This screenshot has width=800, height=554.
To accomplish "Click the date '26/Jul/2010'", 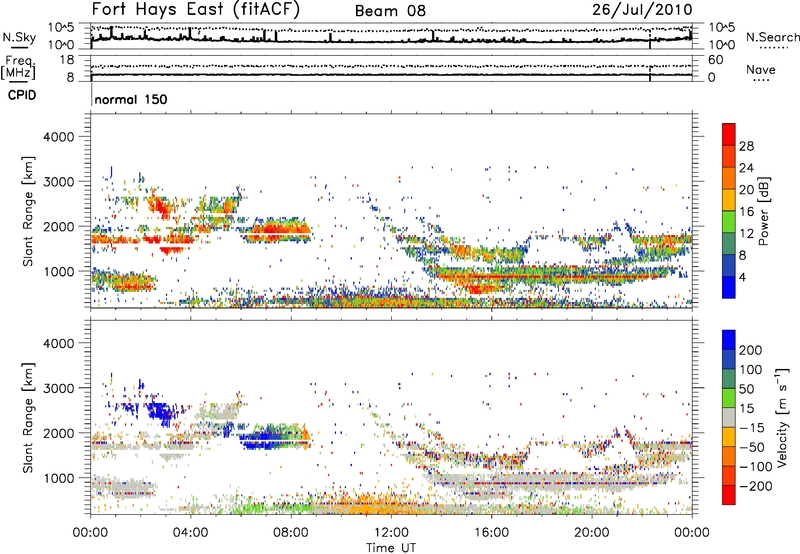I will tap(642, 10).
